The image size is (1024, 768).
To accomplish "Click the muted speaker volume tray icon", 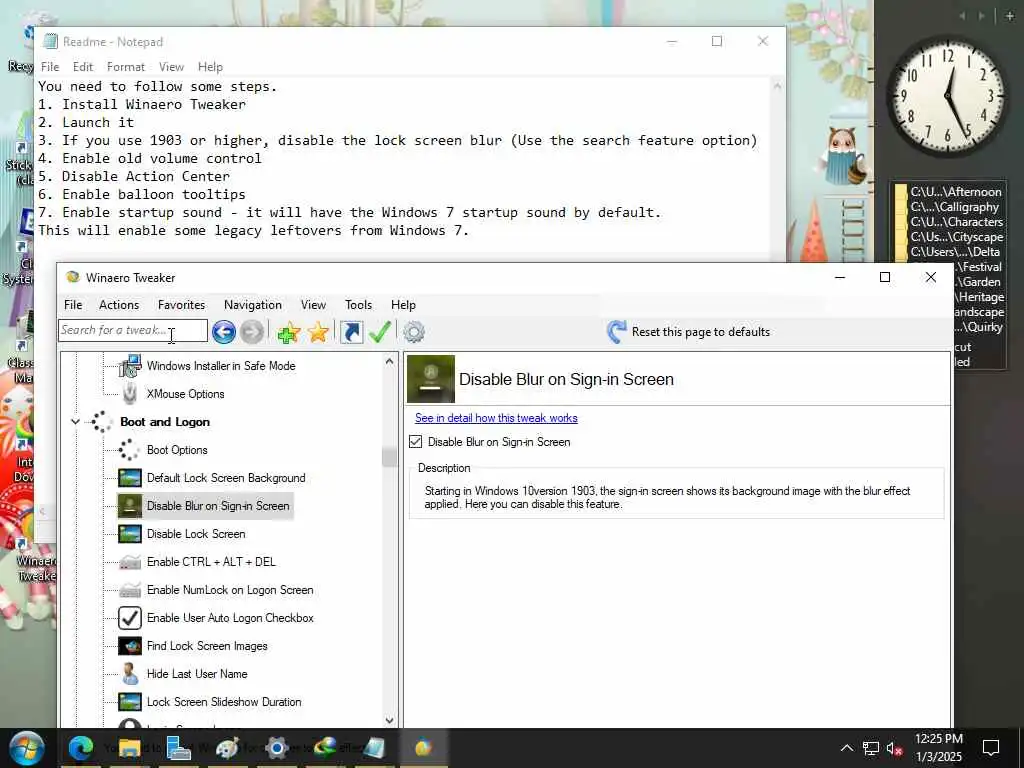I will coord(894,748).
